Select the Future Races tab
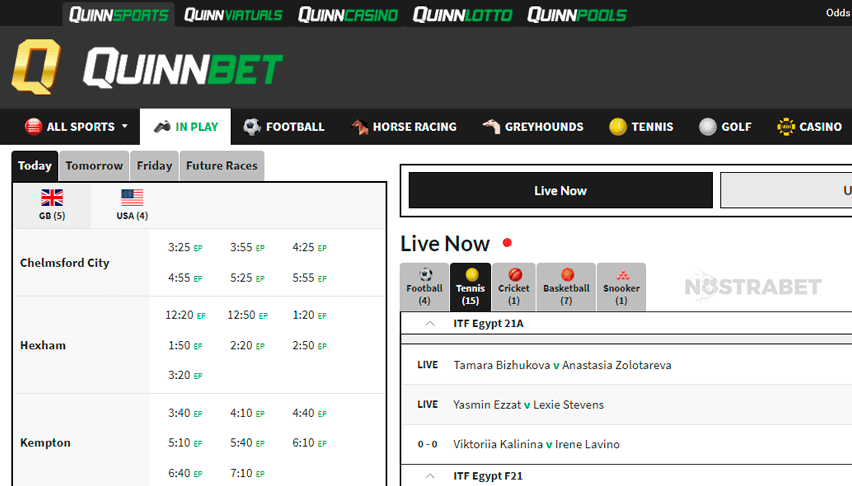 tap(222, 166)
